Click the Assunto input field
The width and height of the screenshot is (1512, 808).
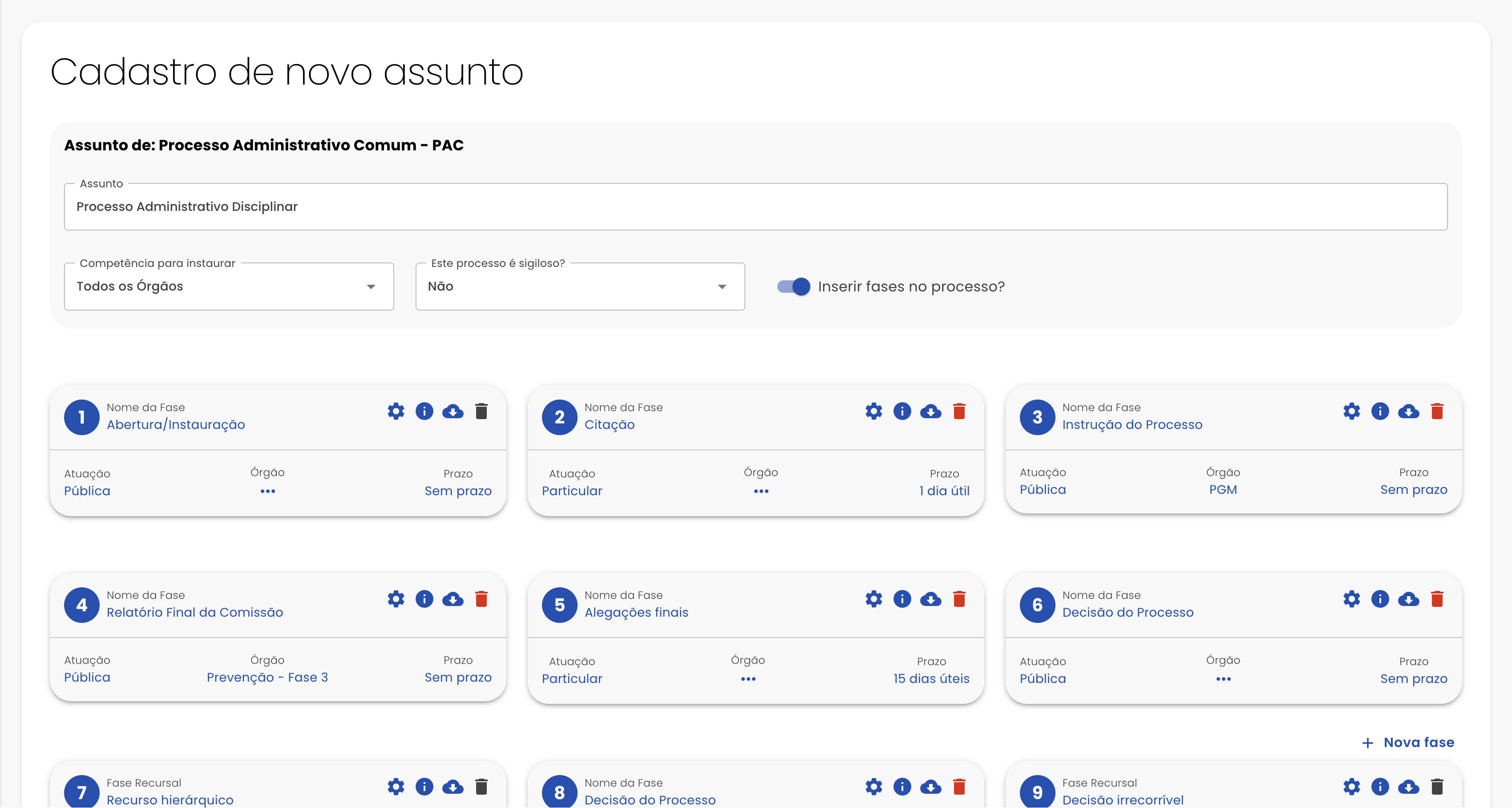tap(756, 206)
